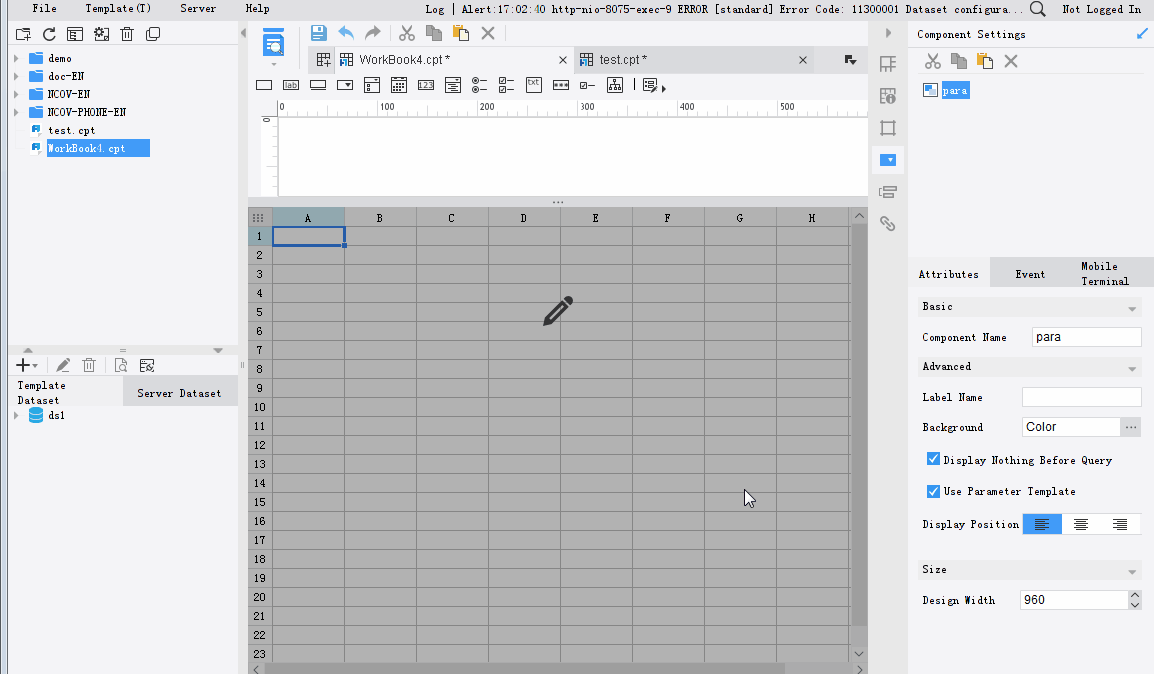
Task: Open the Server Dataset panel
Action: (x=180, y=392)
